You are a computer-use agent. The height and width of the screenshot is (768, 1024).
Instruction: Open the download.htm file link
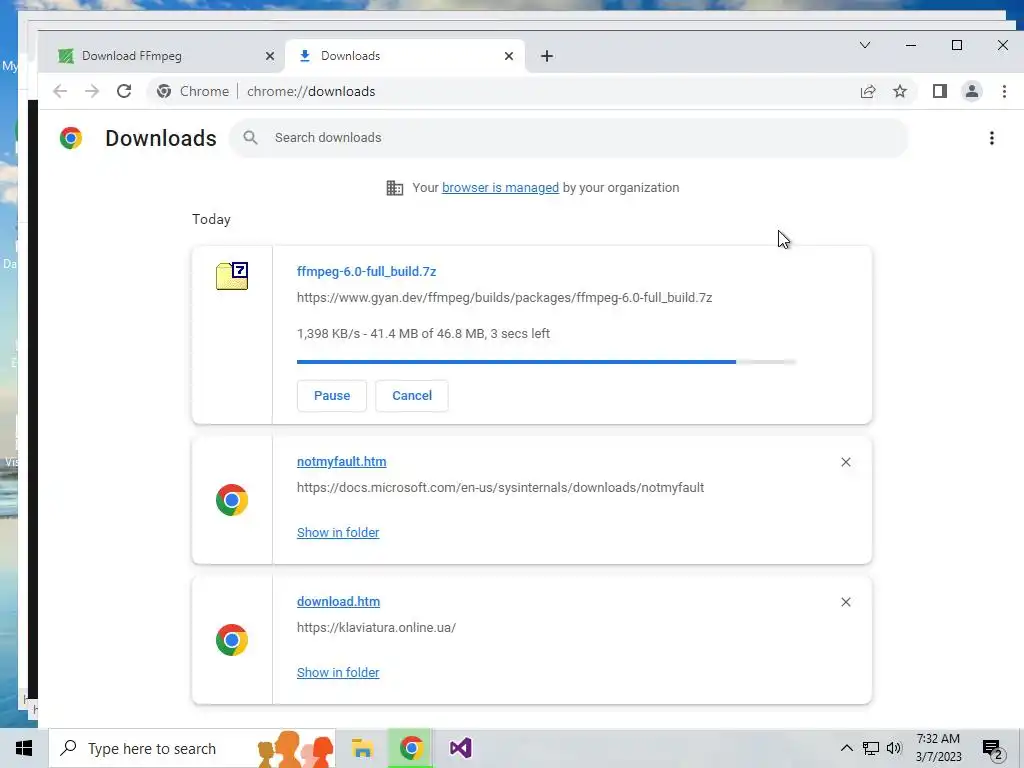[x=338, y=601]
